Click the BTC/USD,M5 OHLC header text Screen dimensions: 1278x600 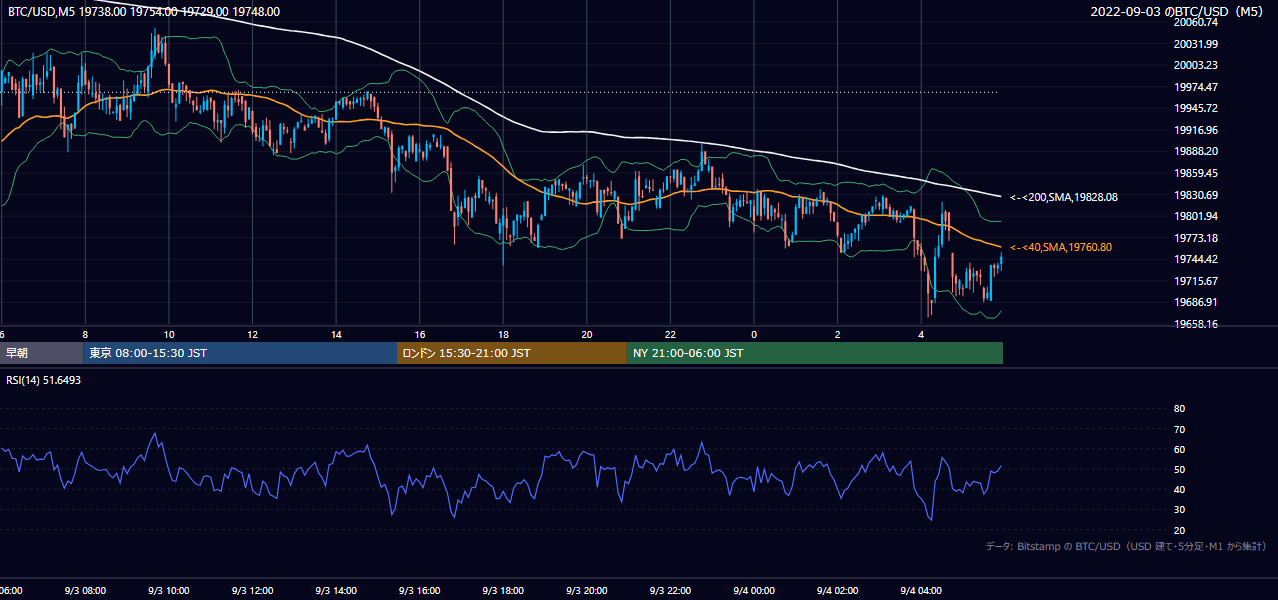[144, 12]
